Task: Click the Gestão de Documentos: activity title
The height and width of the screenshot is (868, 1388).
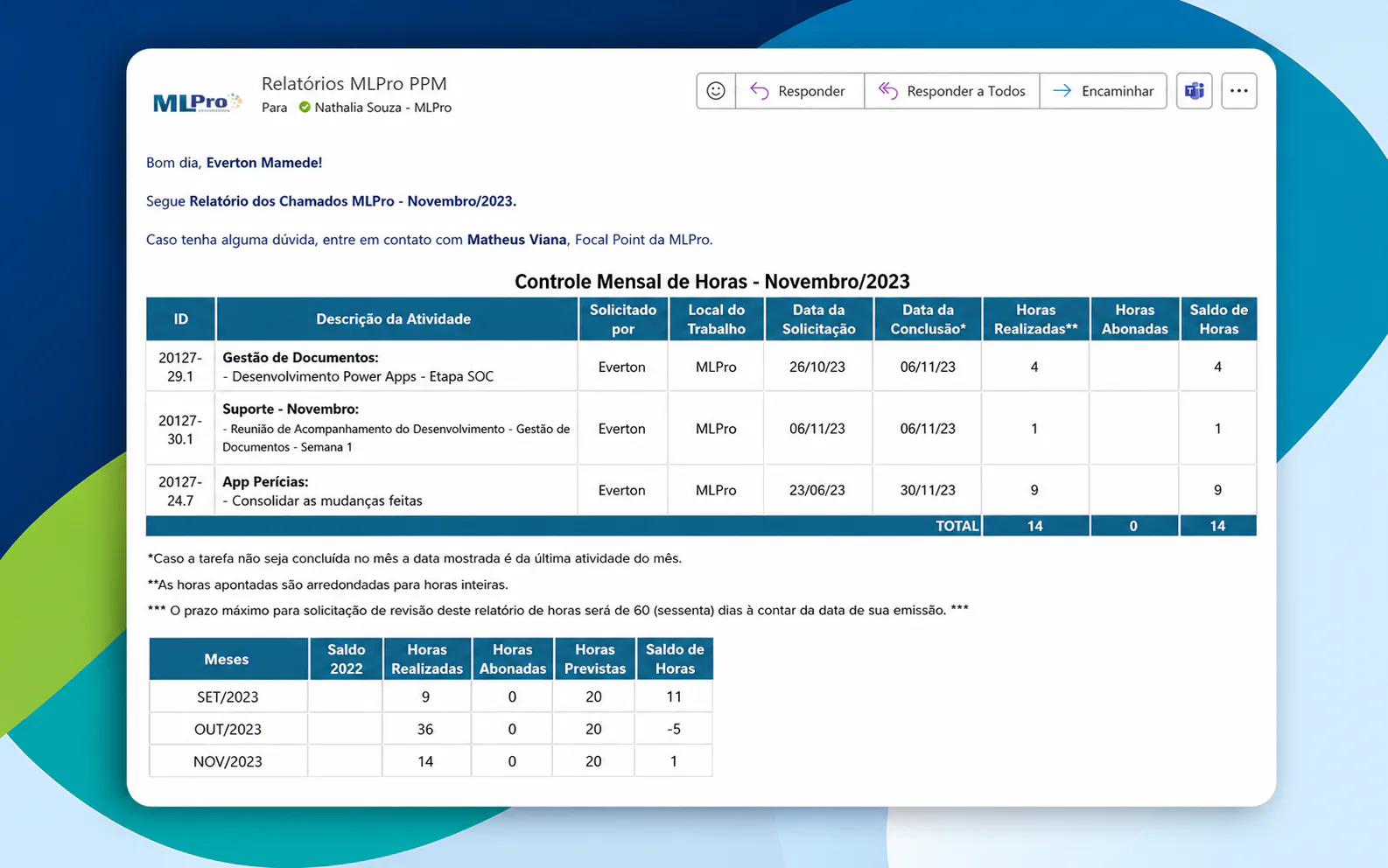Action: pyautogui.click(x=300, y=358)
